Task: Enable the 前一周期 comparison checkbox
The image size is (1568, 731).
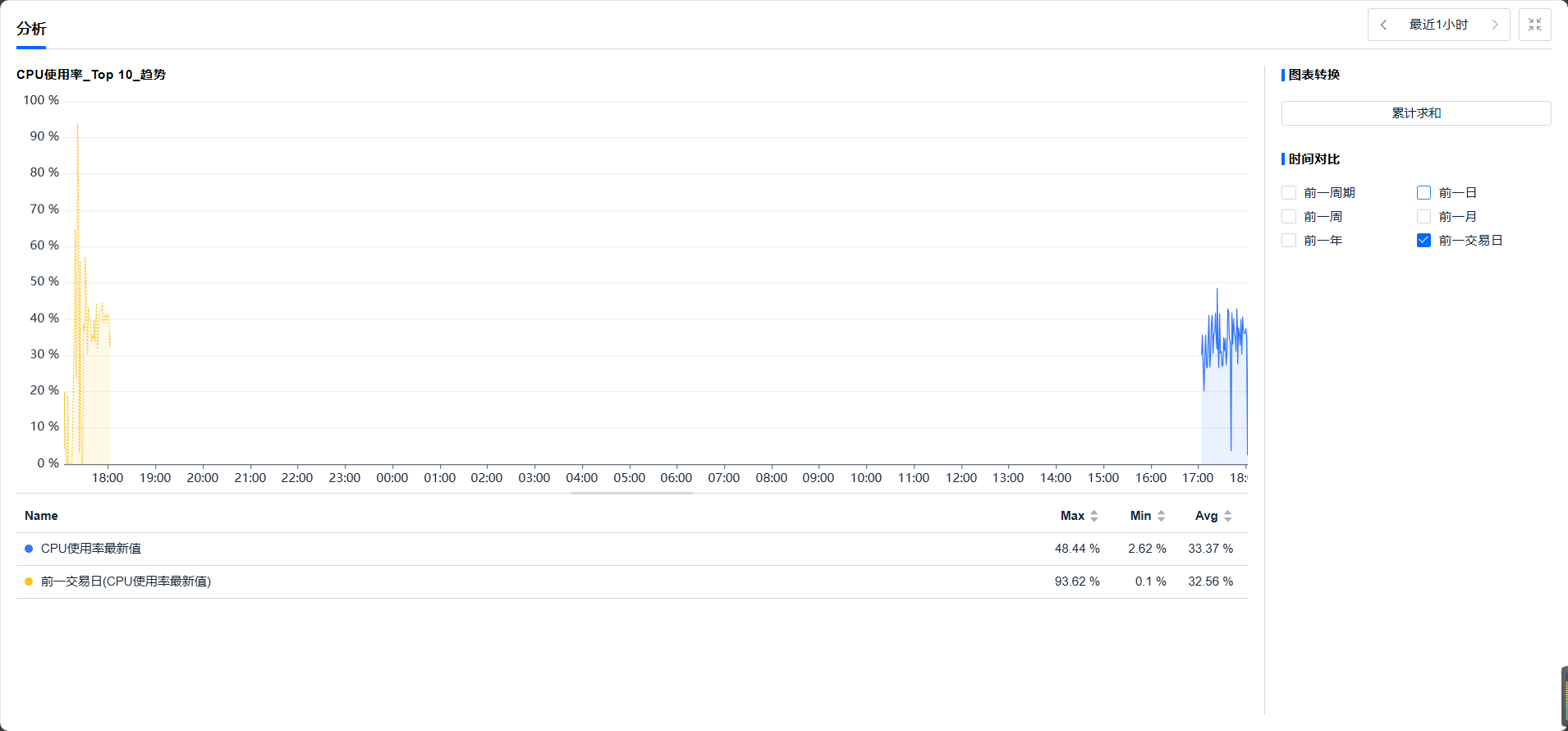Action: pos(1289,193)
